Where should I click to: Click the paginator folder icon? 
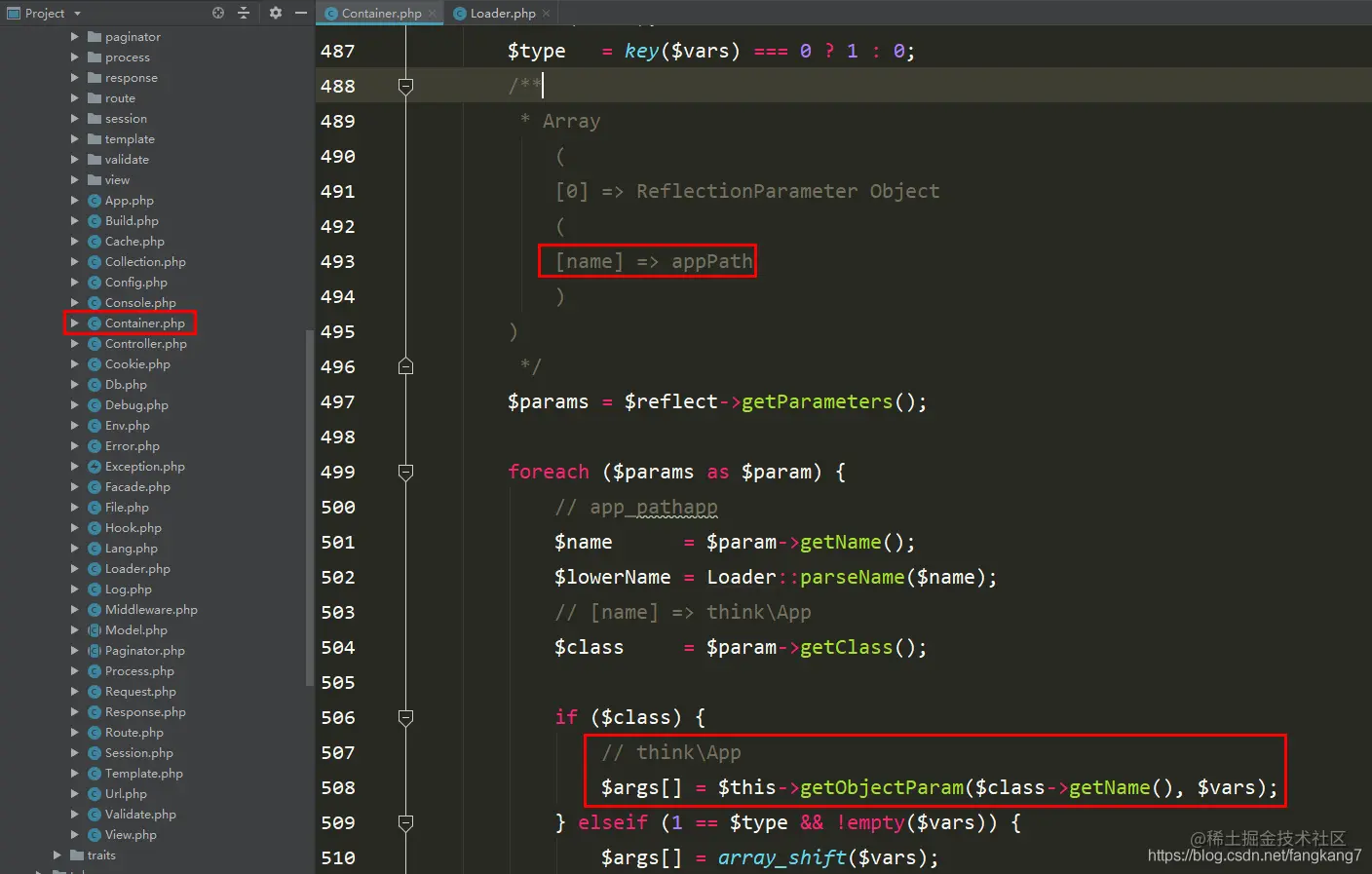point(95,37)
